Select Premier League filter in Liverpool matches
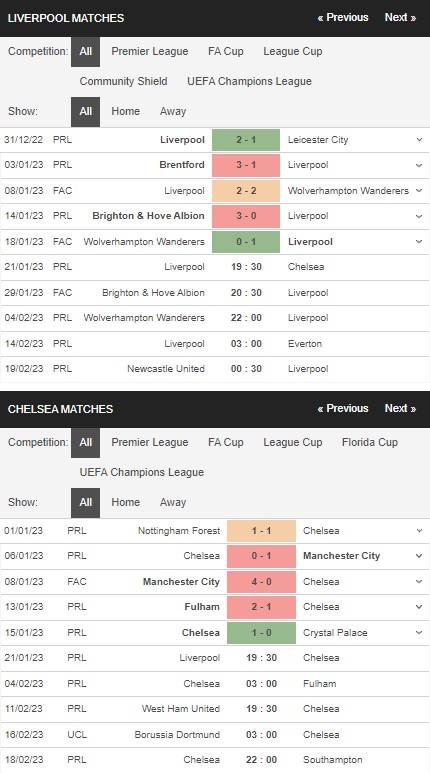 [x=149, y=51]
